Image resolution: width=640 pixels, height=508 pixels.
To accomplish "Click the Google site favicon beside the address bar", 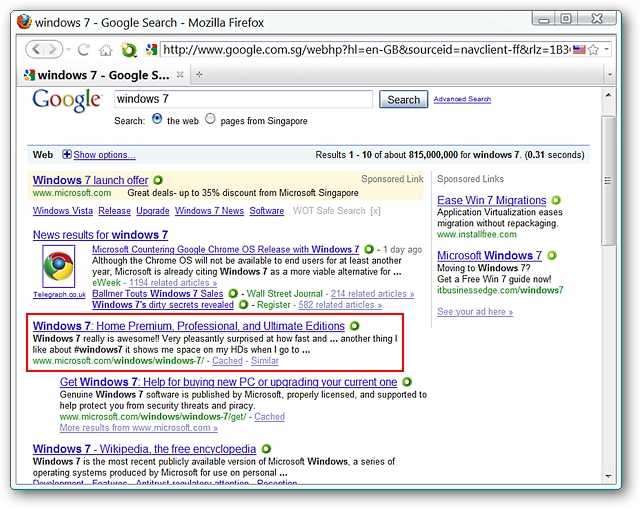I will point(152,50).
